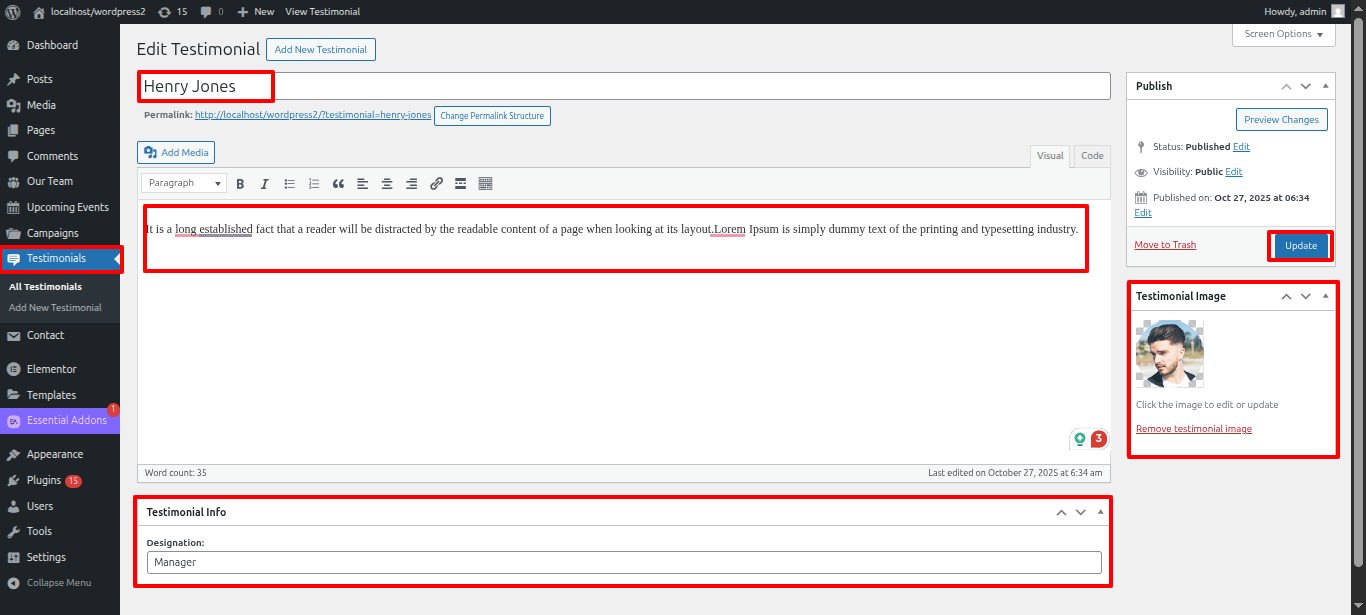The width and height of the screenshot is (1366, 615).
Task: Click the Designation input field
Action: pyautogui.click(x=624, y=562)
